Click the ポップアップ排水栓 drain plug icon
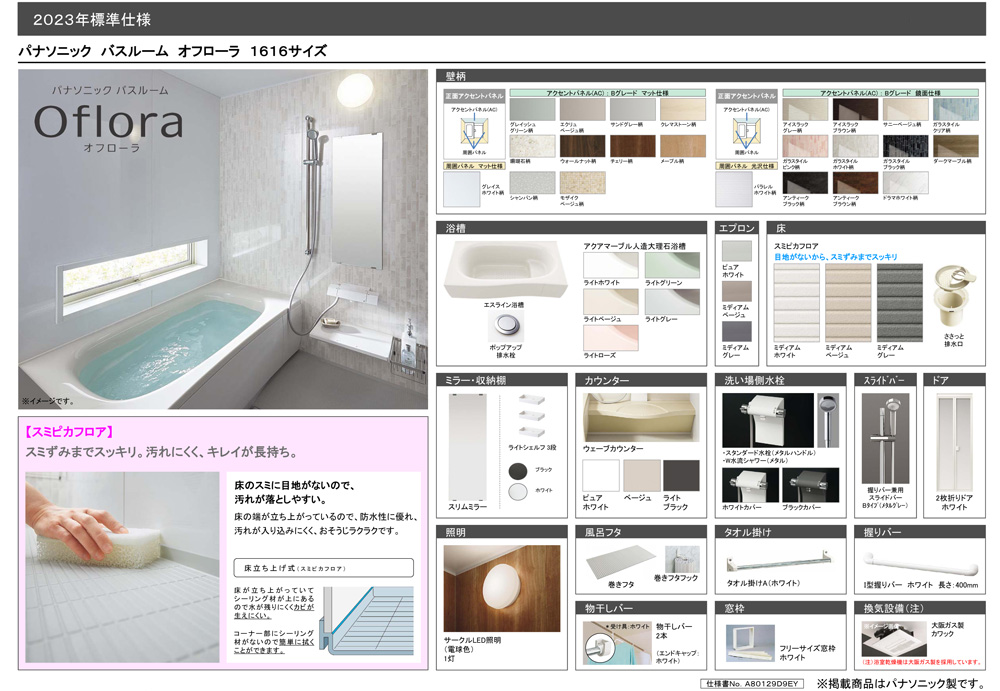 tap(506, 326)
